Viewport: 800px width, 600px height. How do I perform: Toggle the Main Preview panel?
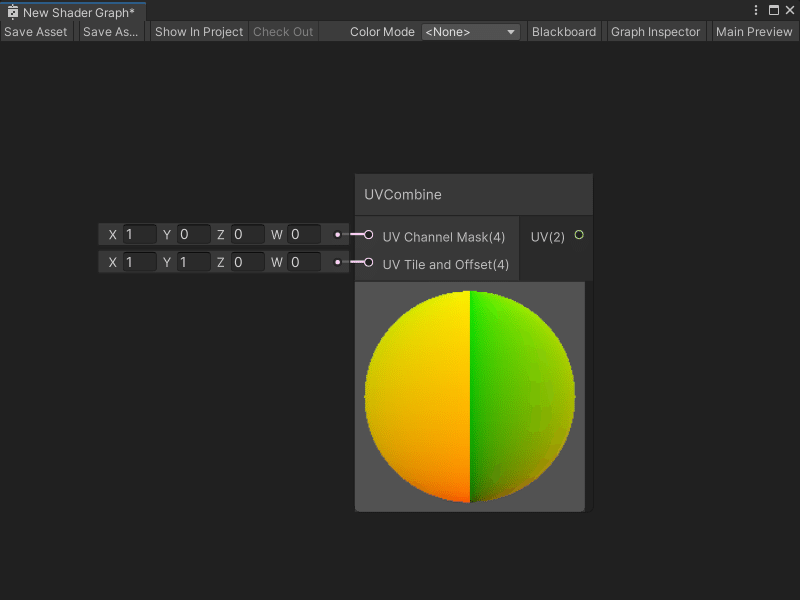pos(753,31)
